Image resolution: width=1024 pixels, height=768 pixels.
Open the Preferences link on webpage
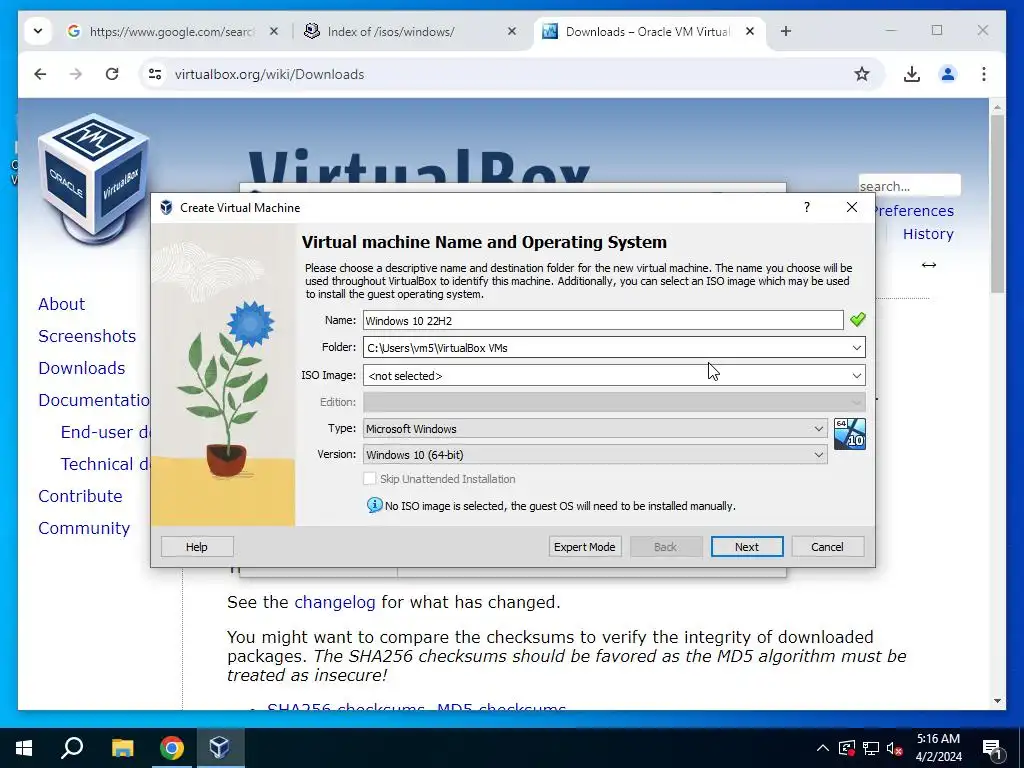pos(915,211)
